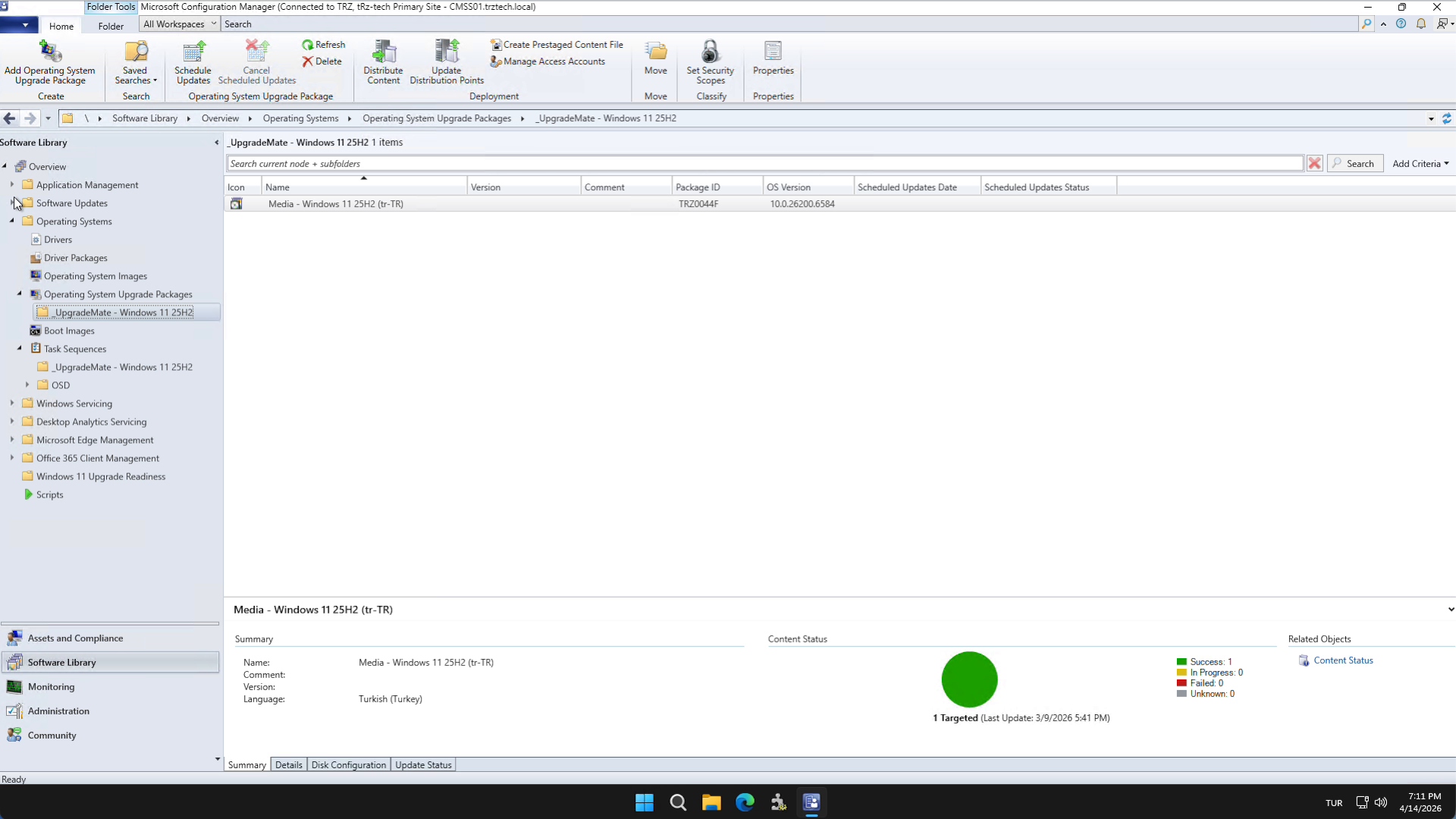Collapse details pane chevron
Screen dimensions: 1456x819
1451,610
